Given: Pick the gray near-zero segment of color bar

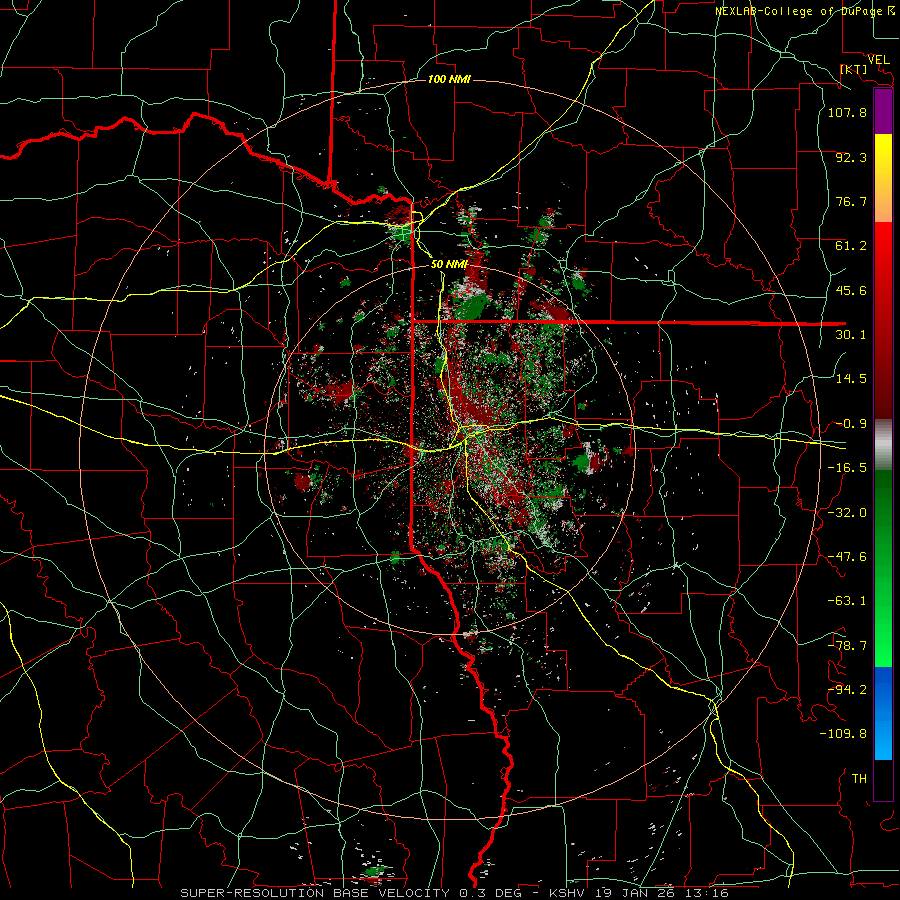Looking at the screenshot, I should (x=883, y=445).
